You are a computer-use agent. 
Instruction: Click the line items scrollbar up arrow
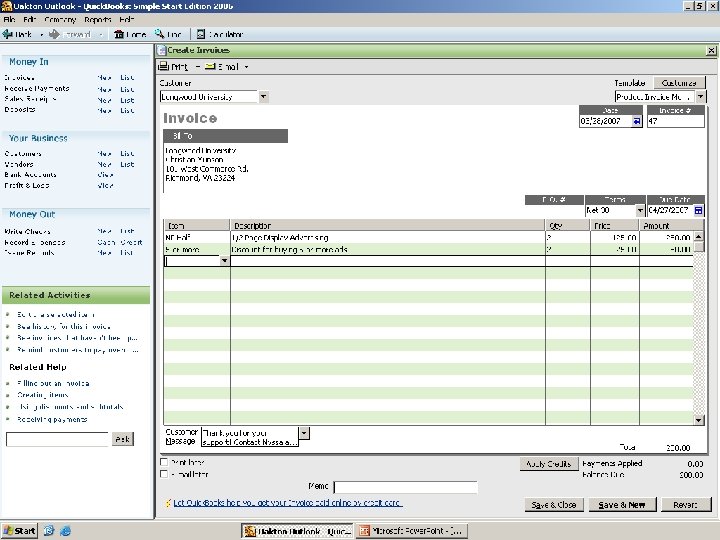click(x=698, y=236)
